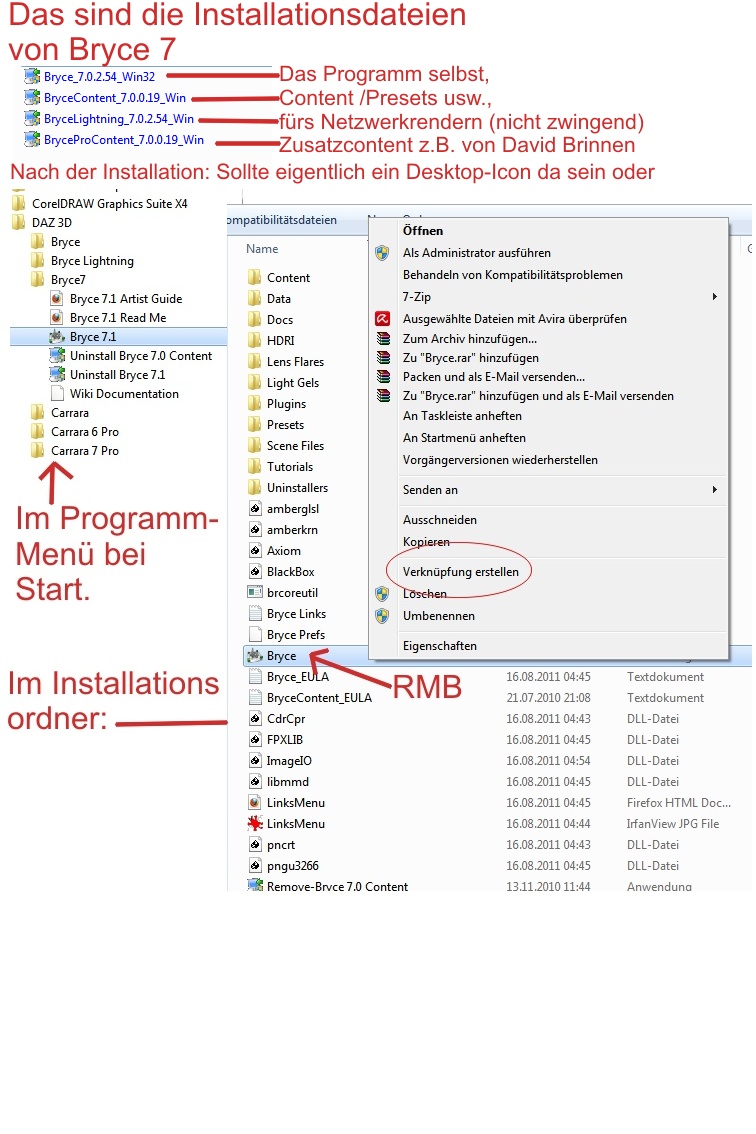Click the Content folder icon
Image resolution: width=756 pixels, height=1134 pixels.
(255, 277)
